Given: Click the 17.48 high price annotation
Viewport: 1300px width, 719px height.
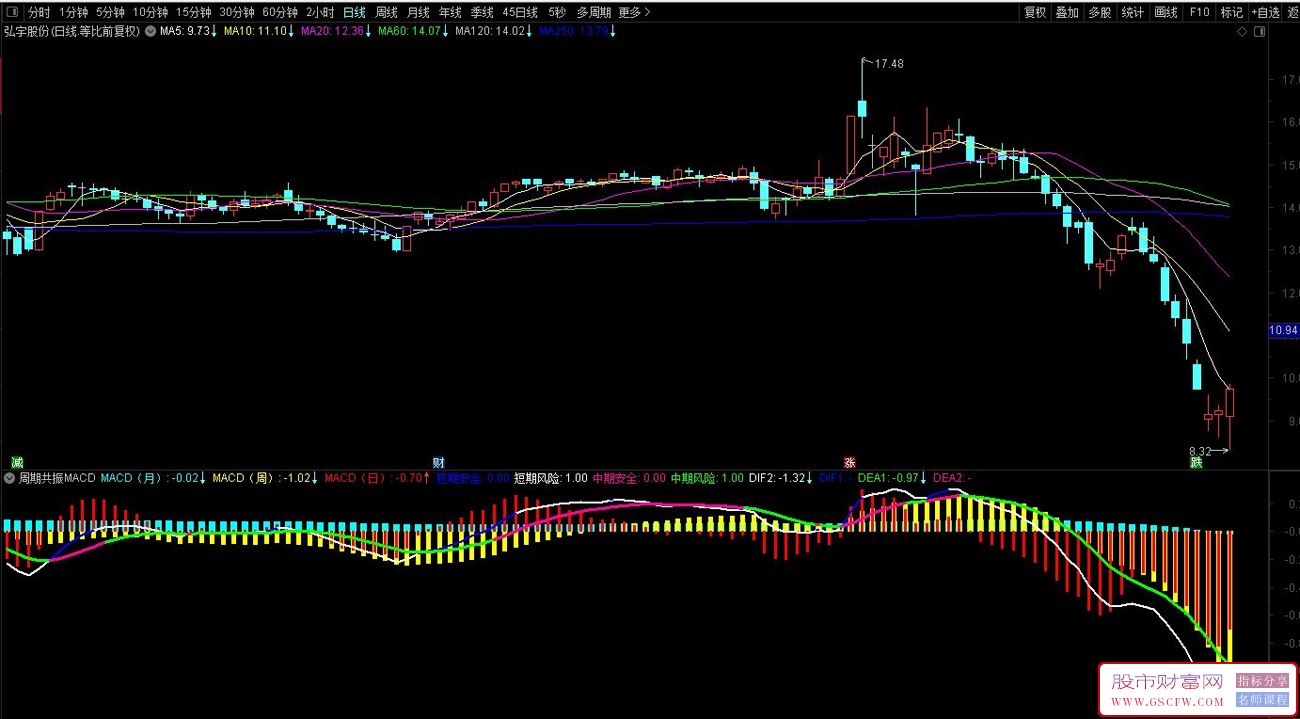Looking at the screenshot, I should click(x=889, y=64).
